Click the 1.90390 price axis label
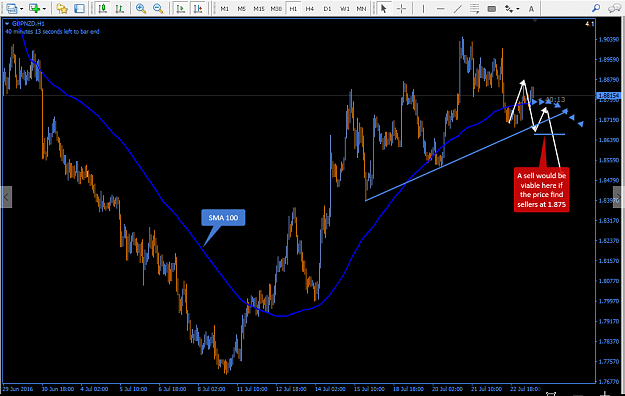 click(609, 39)
